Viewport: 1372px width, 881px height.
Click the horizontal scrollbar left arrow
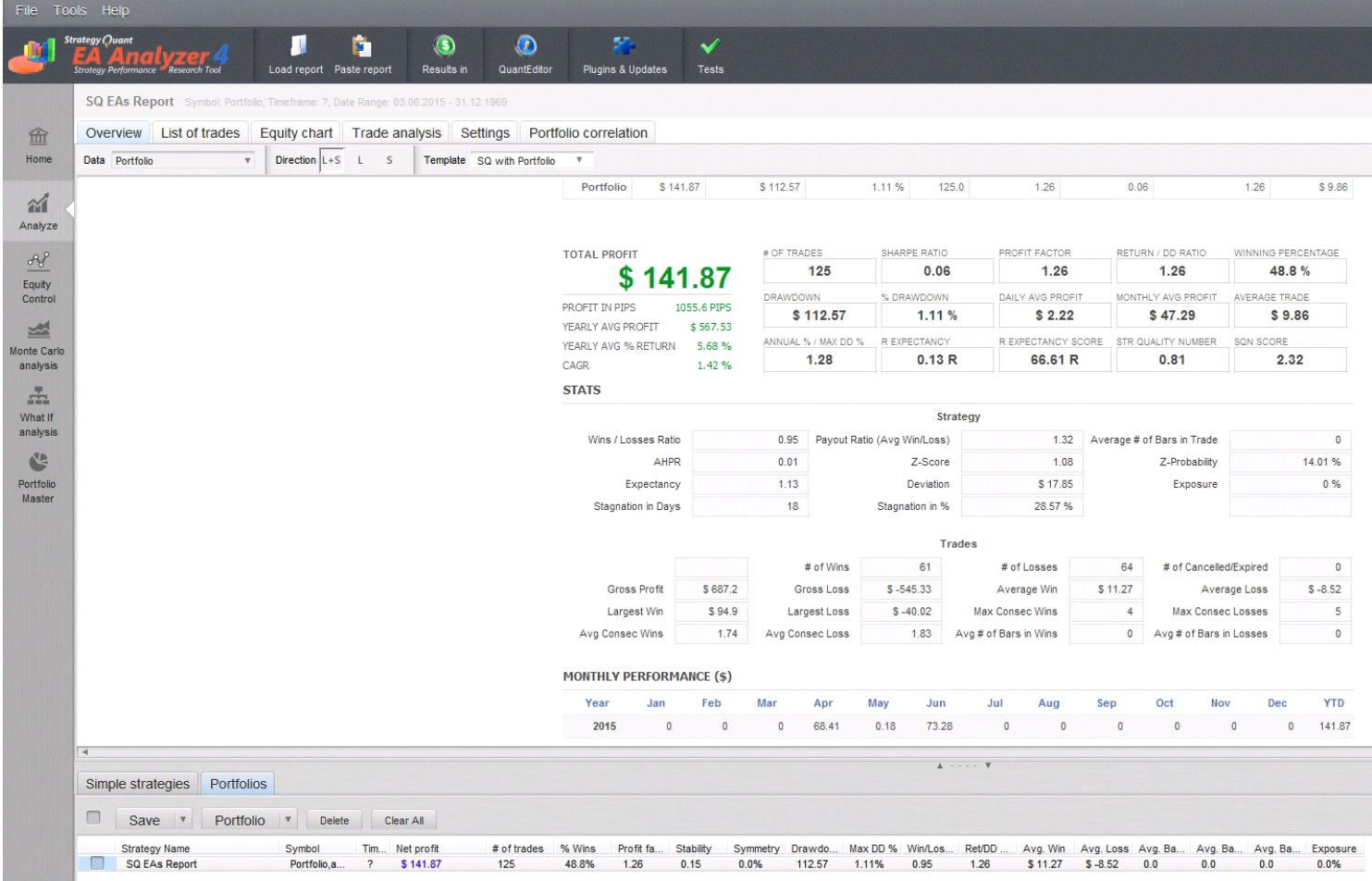84,752
